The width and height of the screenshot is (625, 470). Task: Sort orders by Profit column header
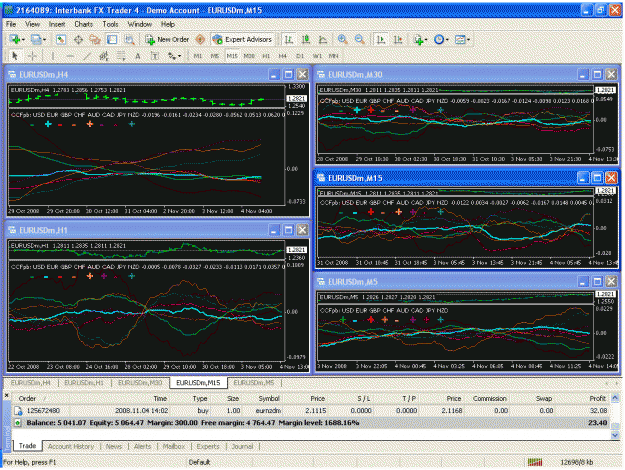[597, 398]
